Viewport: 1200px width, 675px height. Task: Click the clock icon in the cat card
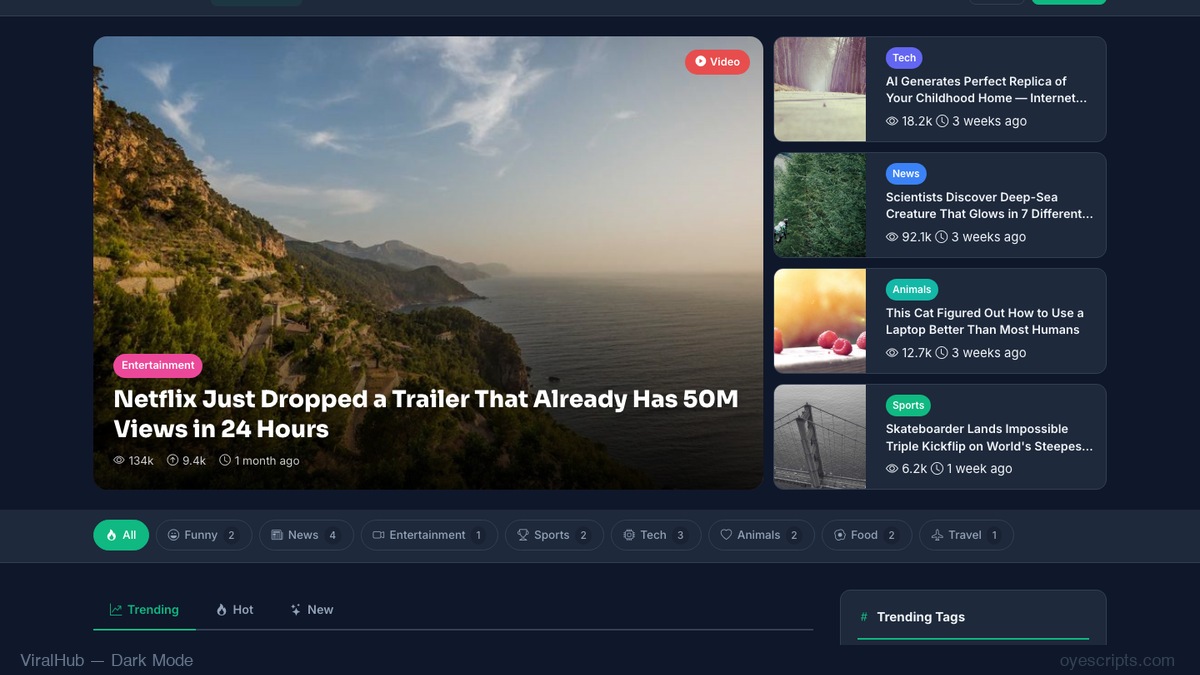[942, 353]
